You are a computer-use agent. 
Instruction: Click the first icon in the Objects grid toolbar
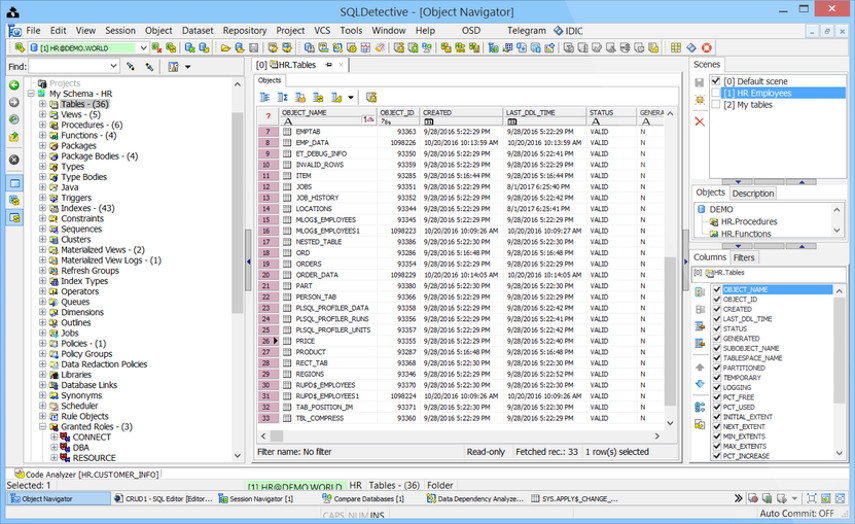click(x=265, y=98)
